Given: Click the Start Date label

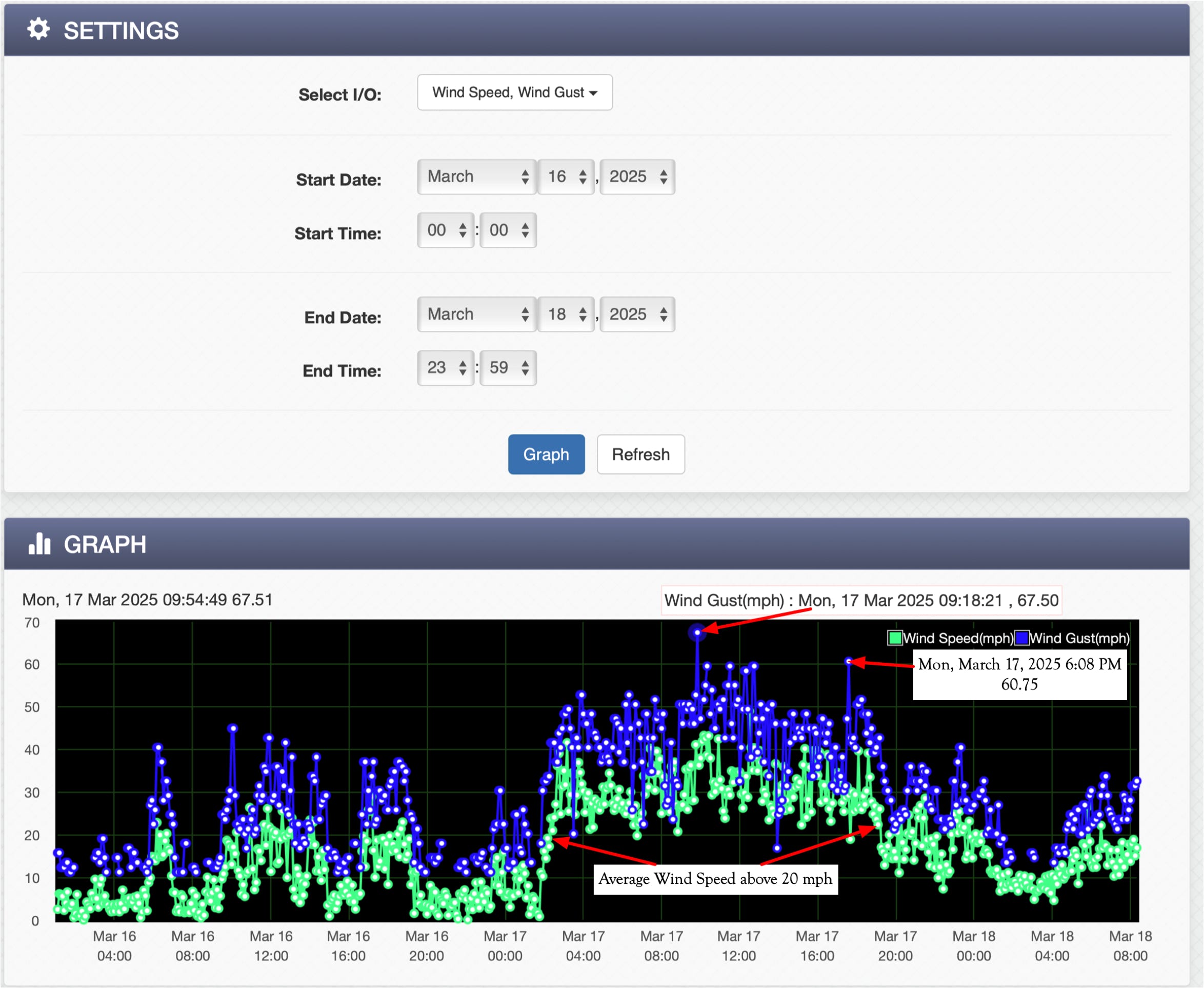Looking at the screenshot, I should click(338, 180).
